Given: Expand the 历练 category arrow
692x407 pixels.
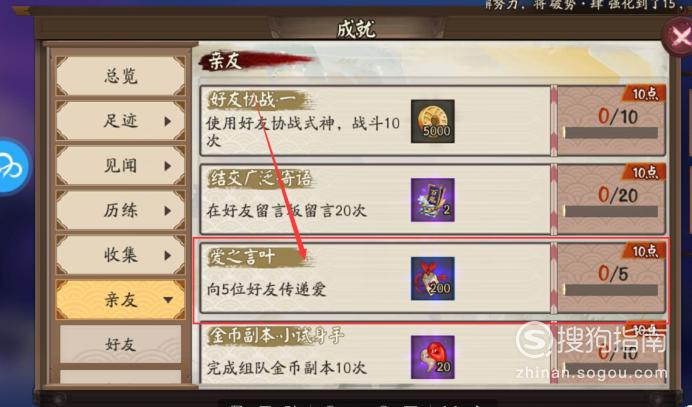Looking at the screenshot, I should point(167,211).
